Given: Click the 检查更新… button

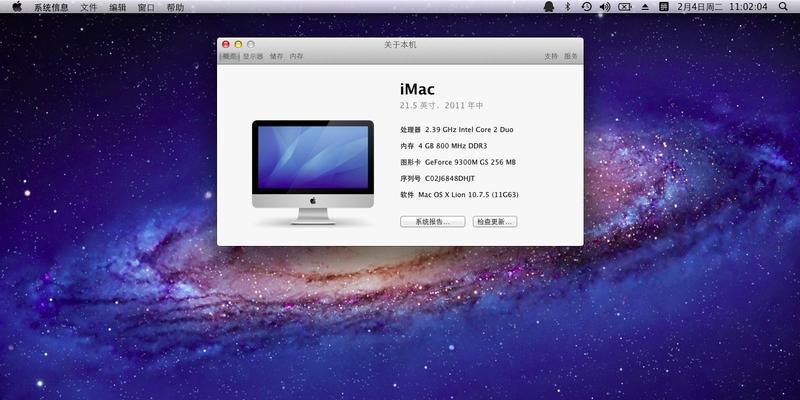Looking at the screenshot, I should 495,221.
